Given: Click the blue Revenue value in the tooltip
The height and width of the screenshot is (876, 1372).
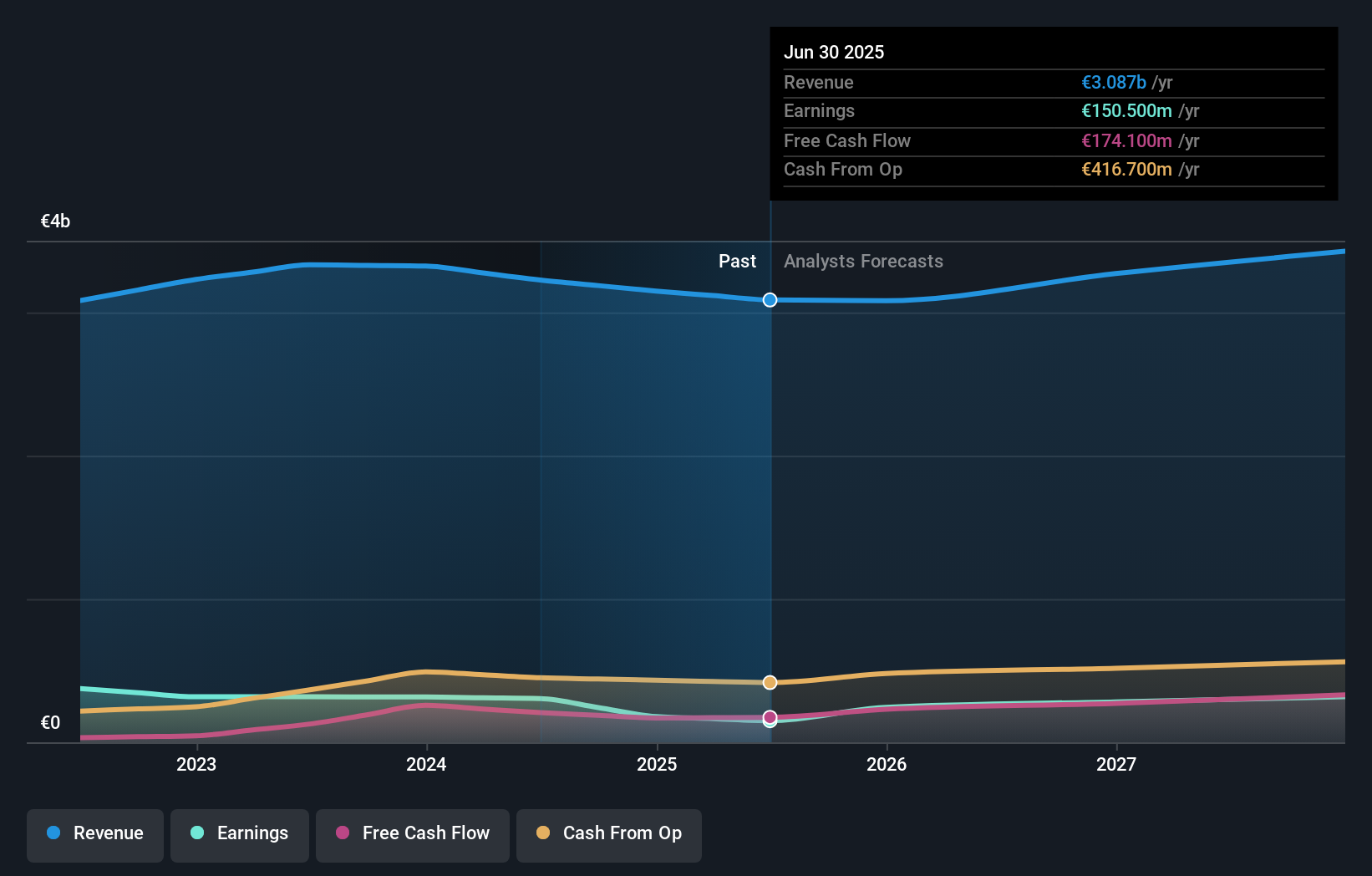Looking at the screenshot, I should pyautogui.click(x=1112, y=82).
